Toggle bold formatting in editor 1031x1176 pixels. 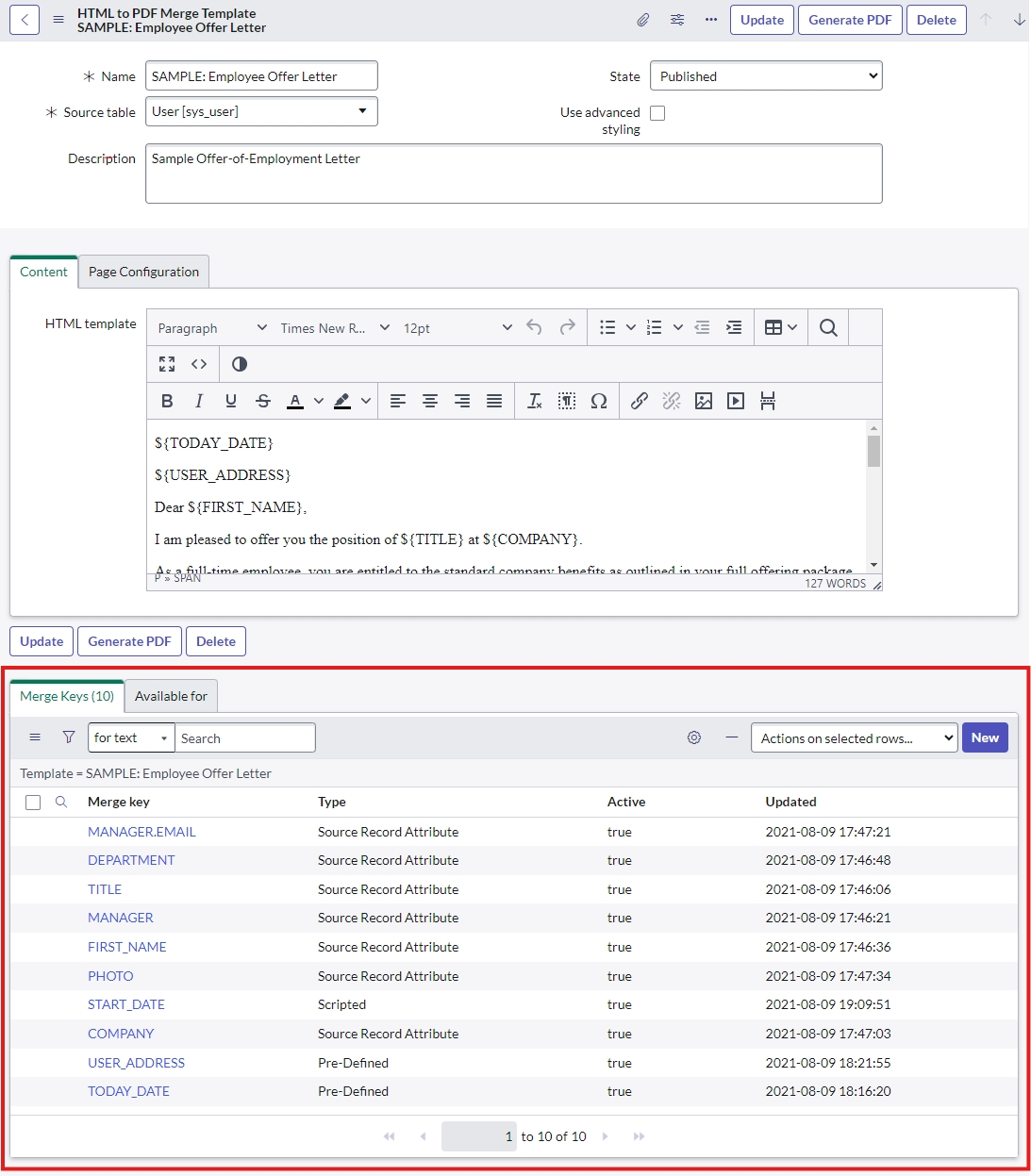click(167, 401)
